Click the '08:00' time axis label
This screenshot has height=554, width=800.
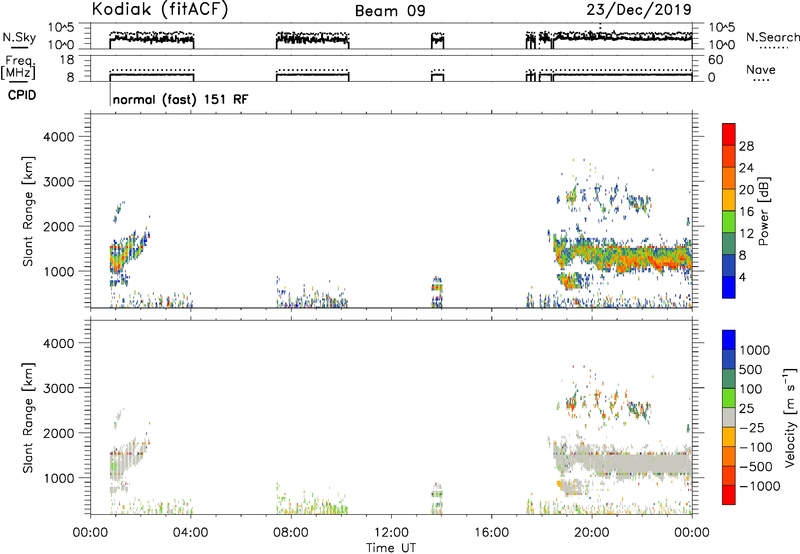pyautogui.click(x=291, y=533)
